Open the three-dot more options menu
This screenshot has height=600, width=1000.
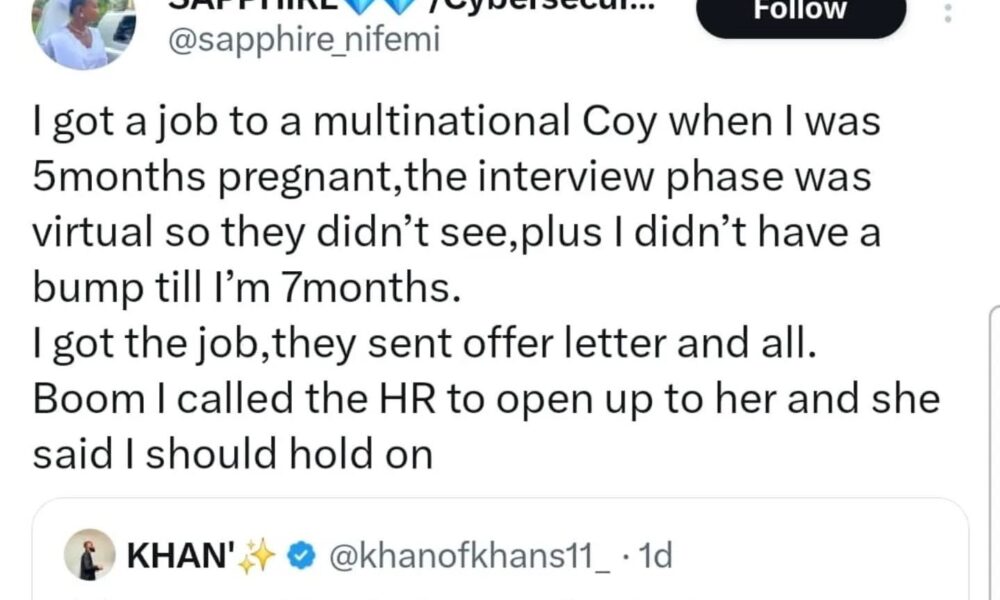948,14
